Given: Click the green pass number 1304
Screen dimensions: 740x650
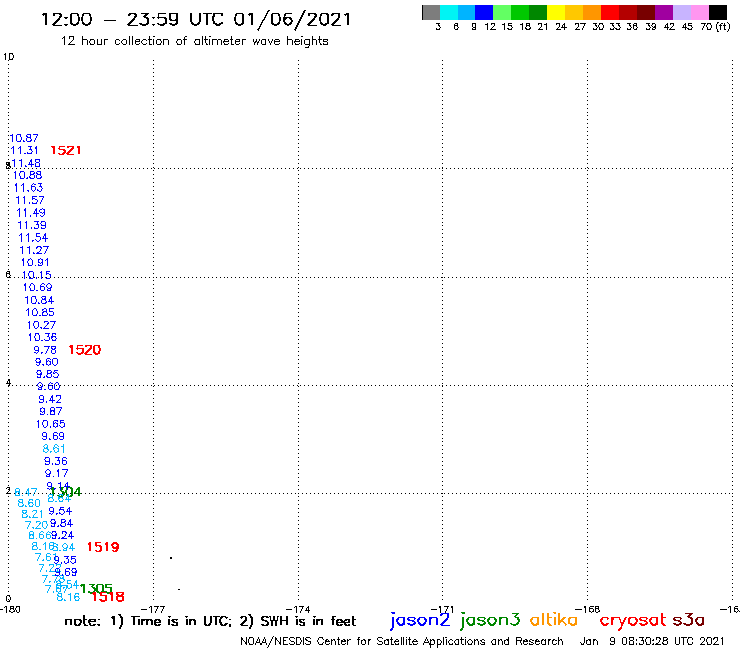Looking at the screenshot, I should pyautogui.click(x=66, y=492).
